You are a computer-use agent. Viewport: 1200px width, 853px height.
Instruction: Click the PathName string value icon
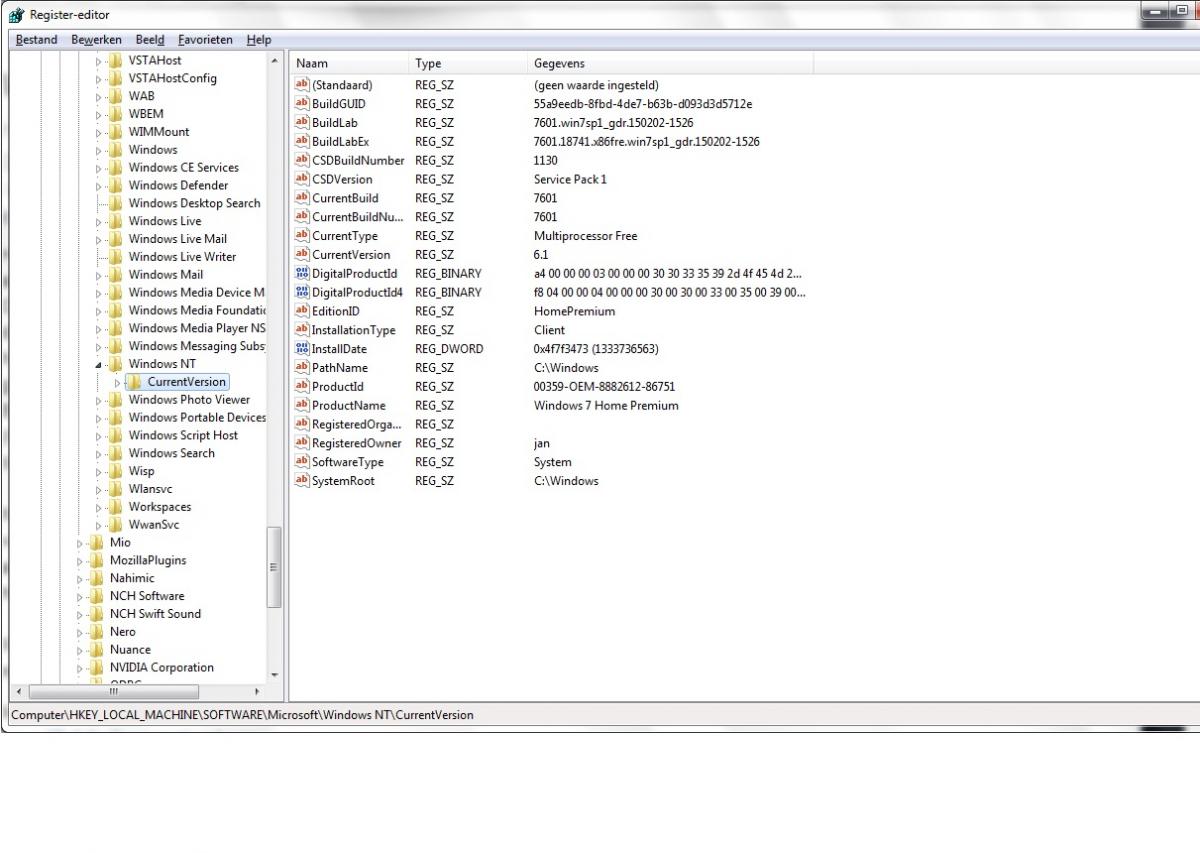click(x=303, y=368)
